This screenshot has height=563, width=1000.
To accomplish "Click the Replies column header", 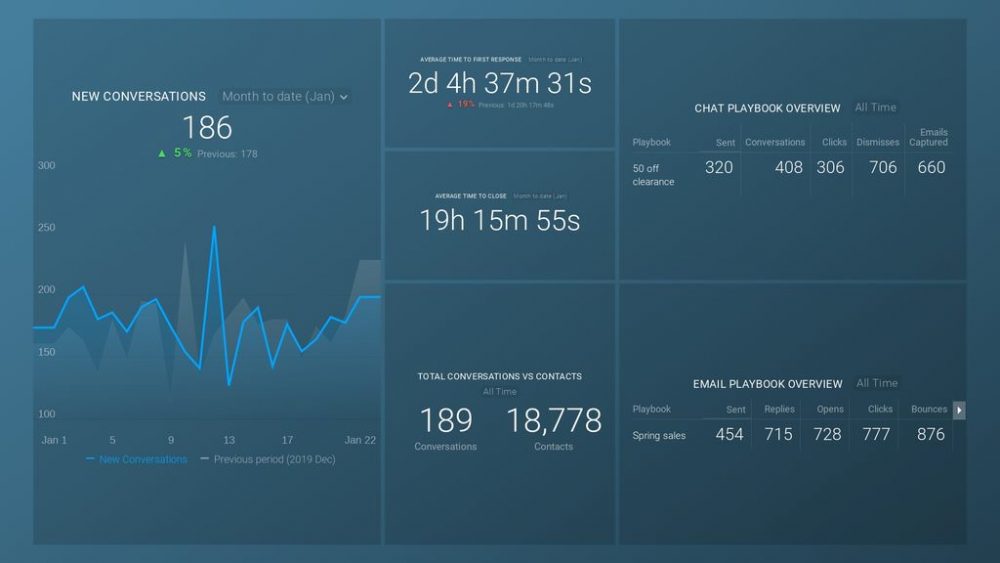I will pos(779,409).
